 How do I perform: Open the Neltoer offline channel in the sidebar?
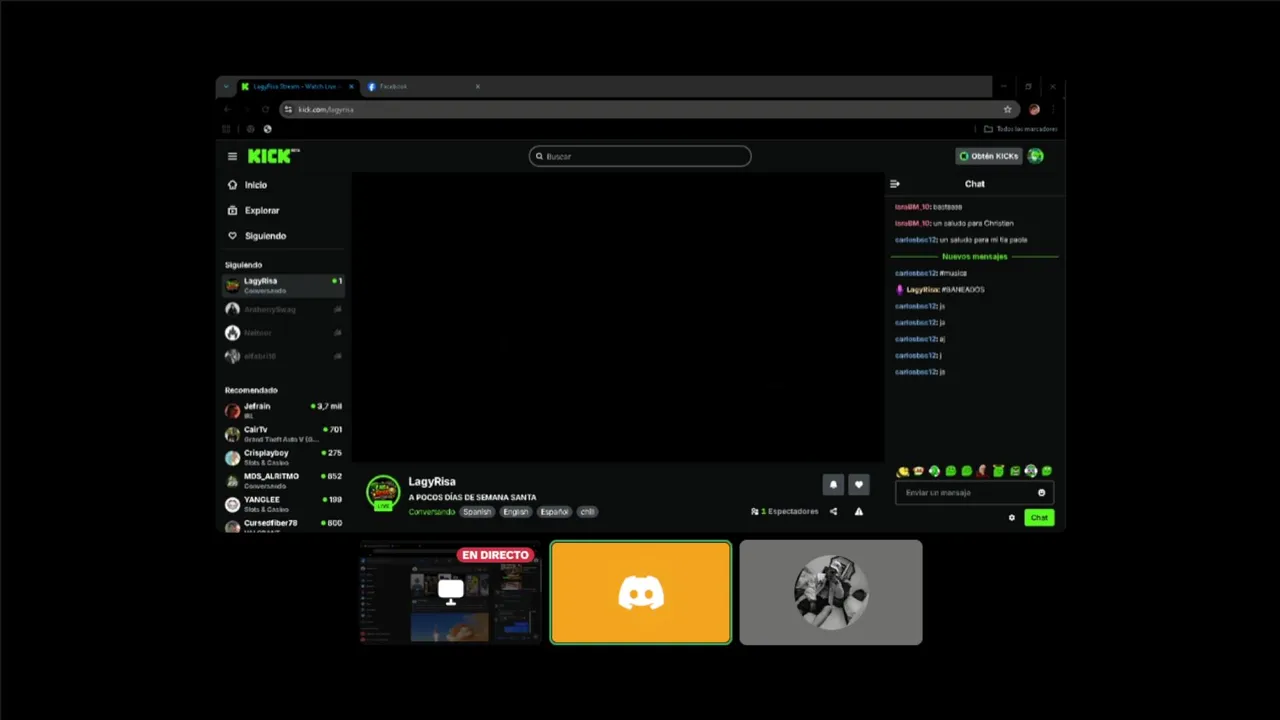pos(283,332)
